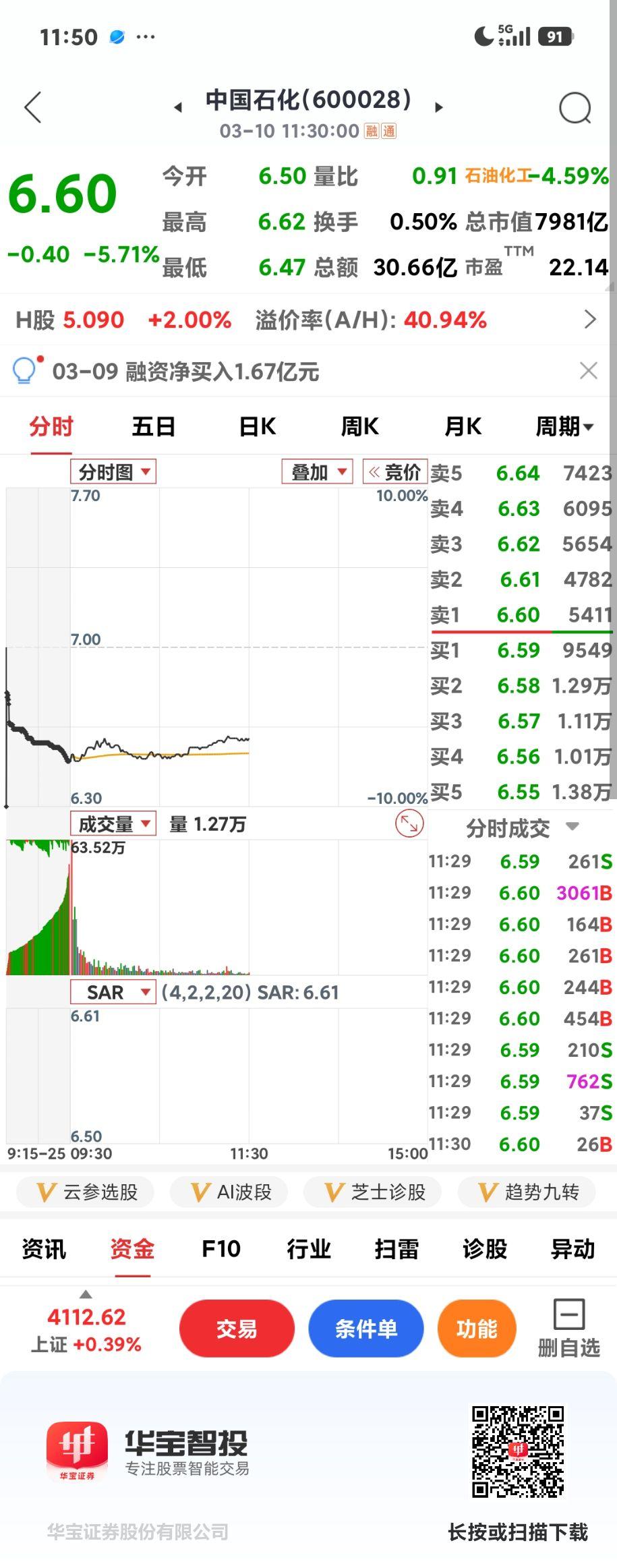Viewport: 617px width, 1568px height.
Task: Tap the 11:30 26B trade row
Action: click(x=521, y=1144)
